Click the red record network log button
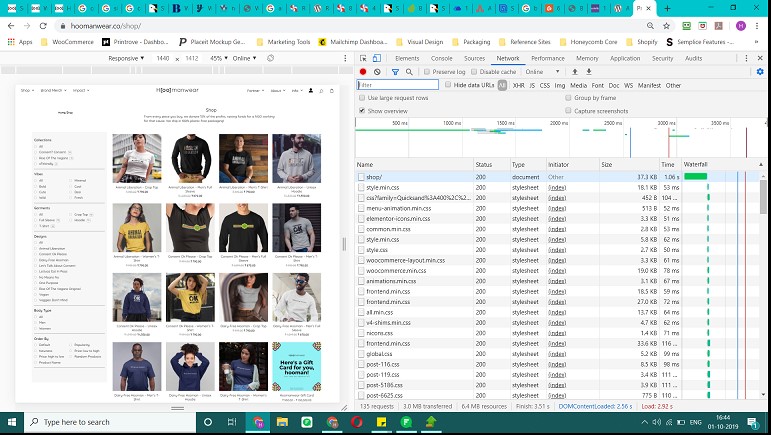 coord(362,72)
